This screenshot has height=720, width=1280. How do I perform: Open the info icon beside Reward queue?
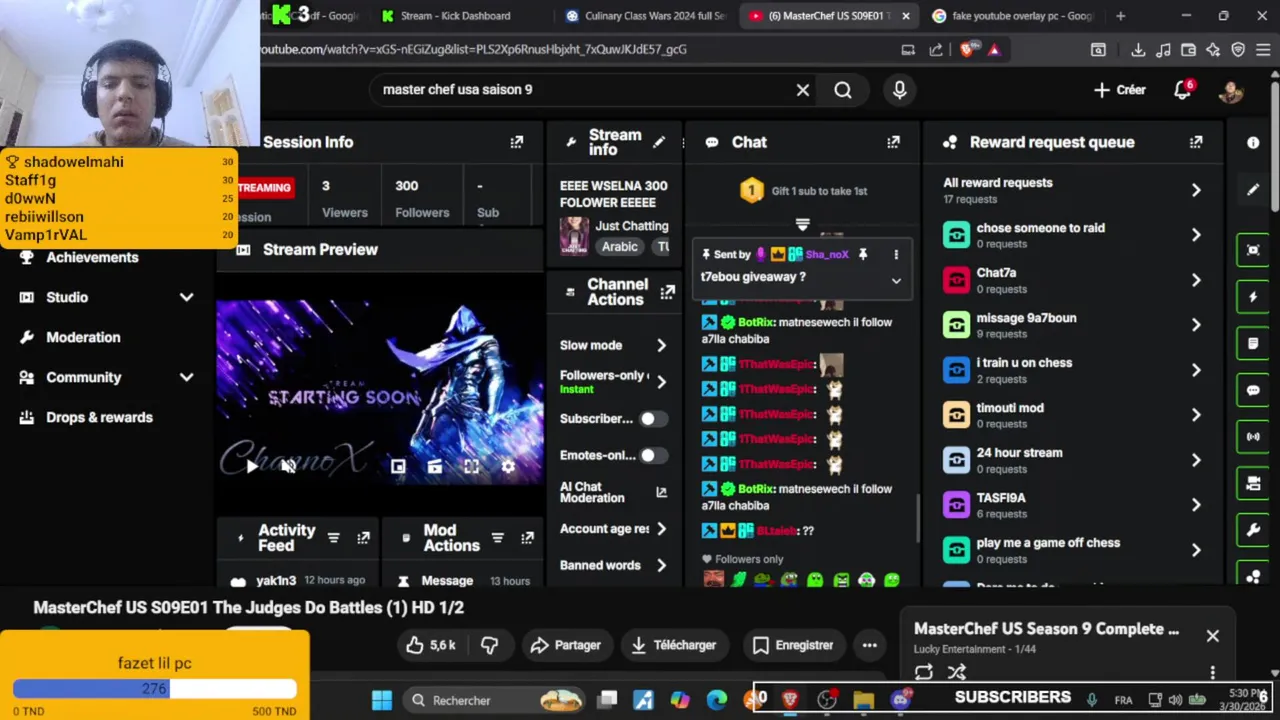1253,142
